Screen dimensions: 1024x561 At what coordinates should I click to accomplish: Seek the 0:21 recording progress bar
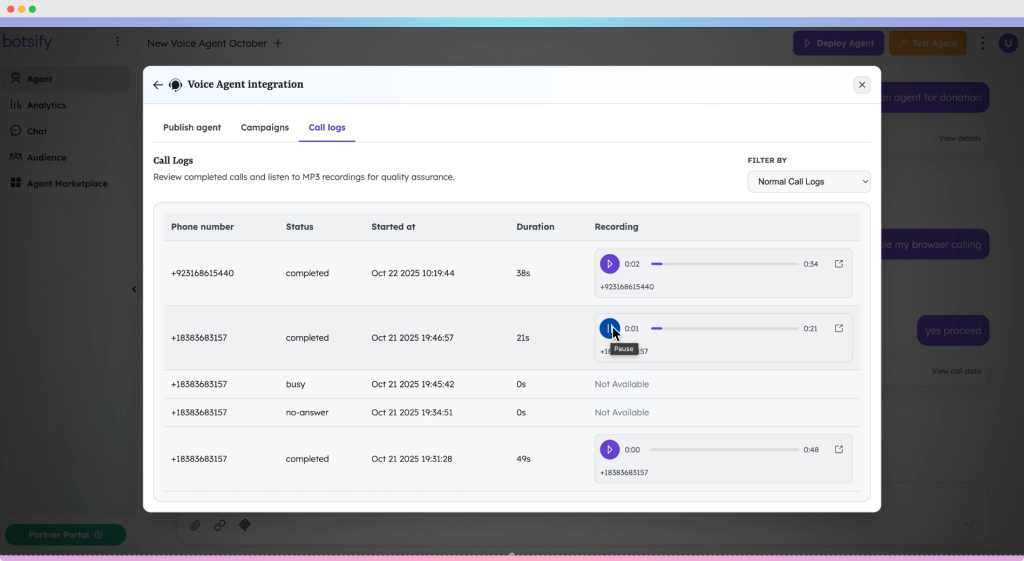(724, 329)
